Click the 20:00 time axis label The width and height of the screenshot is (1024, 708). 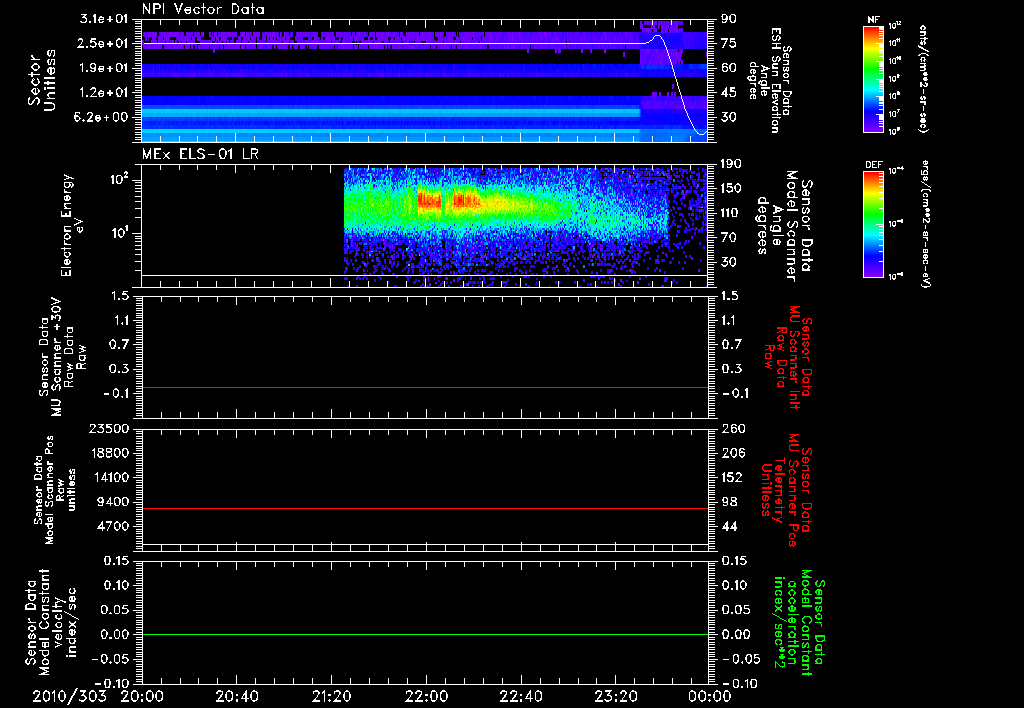click(142, 697)
